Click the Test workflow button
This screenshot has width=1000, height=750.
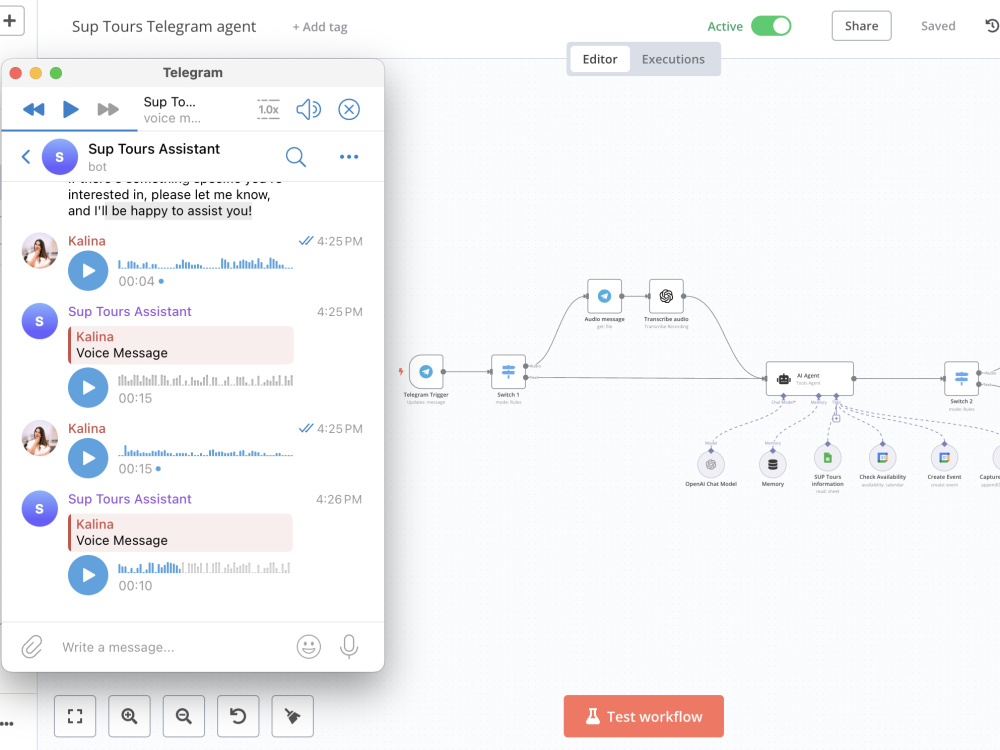pos(643,716)
